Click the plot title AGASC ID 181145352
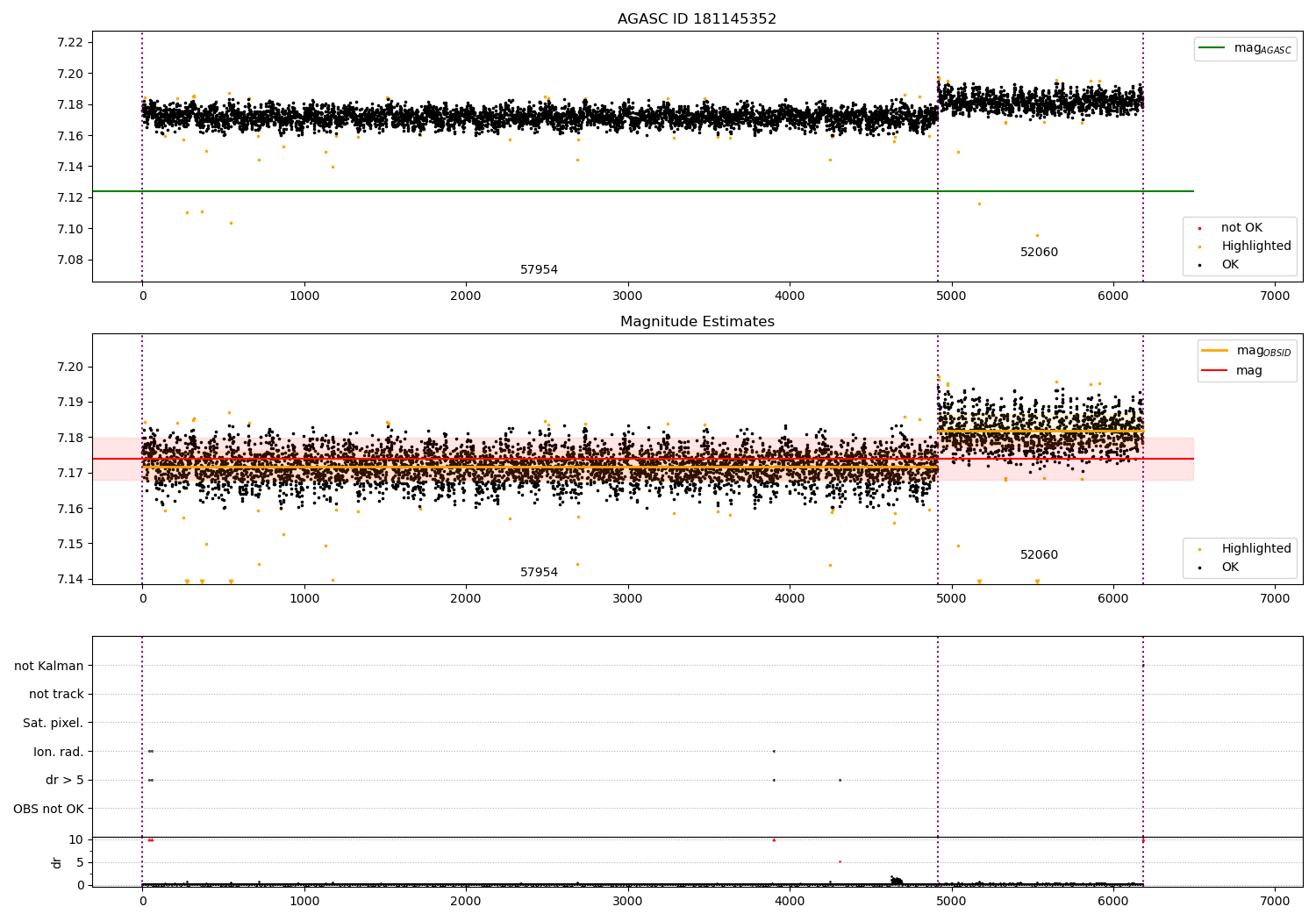This screenshot has width=1316, height=921. coord(697,18)
